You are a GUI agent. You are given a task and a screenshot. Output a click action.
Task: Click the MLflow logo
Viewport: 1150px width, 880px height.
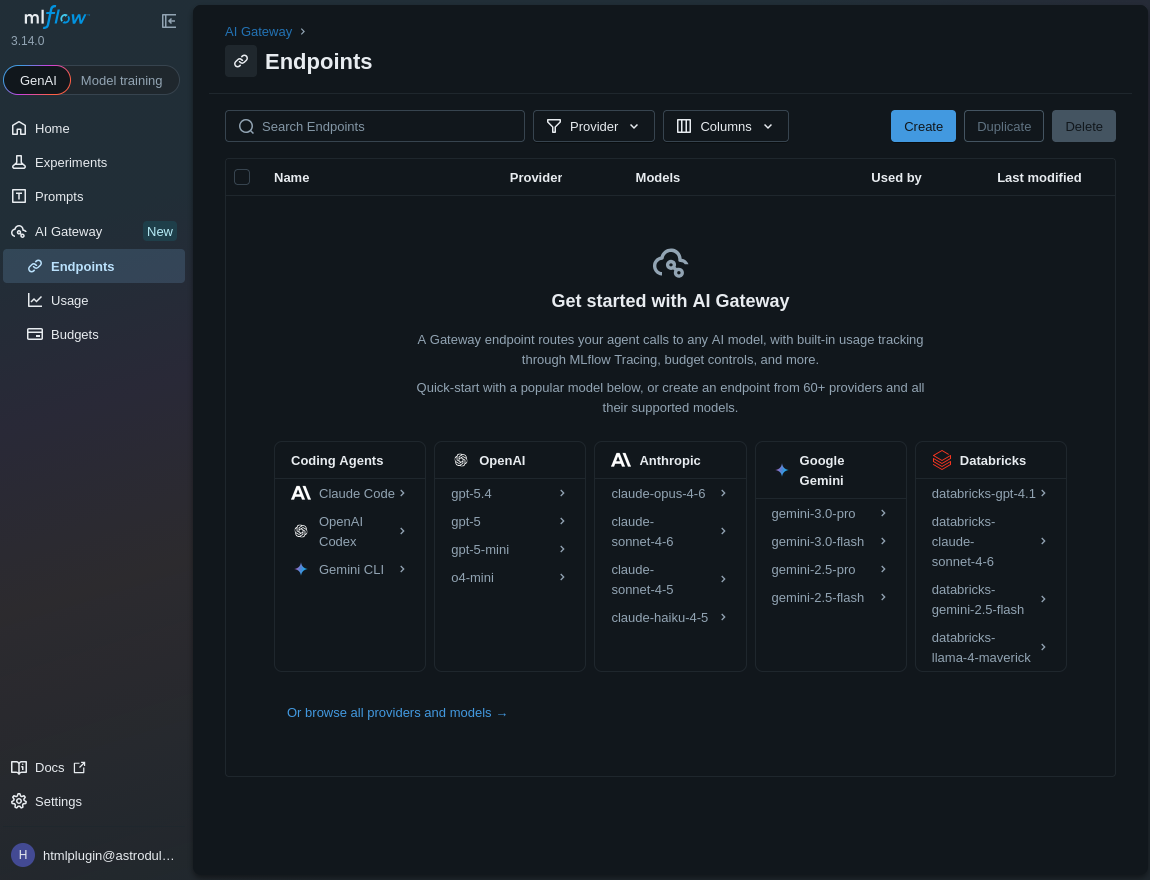[x=56, y=17]
